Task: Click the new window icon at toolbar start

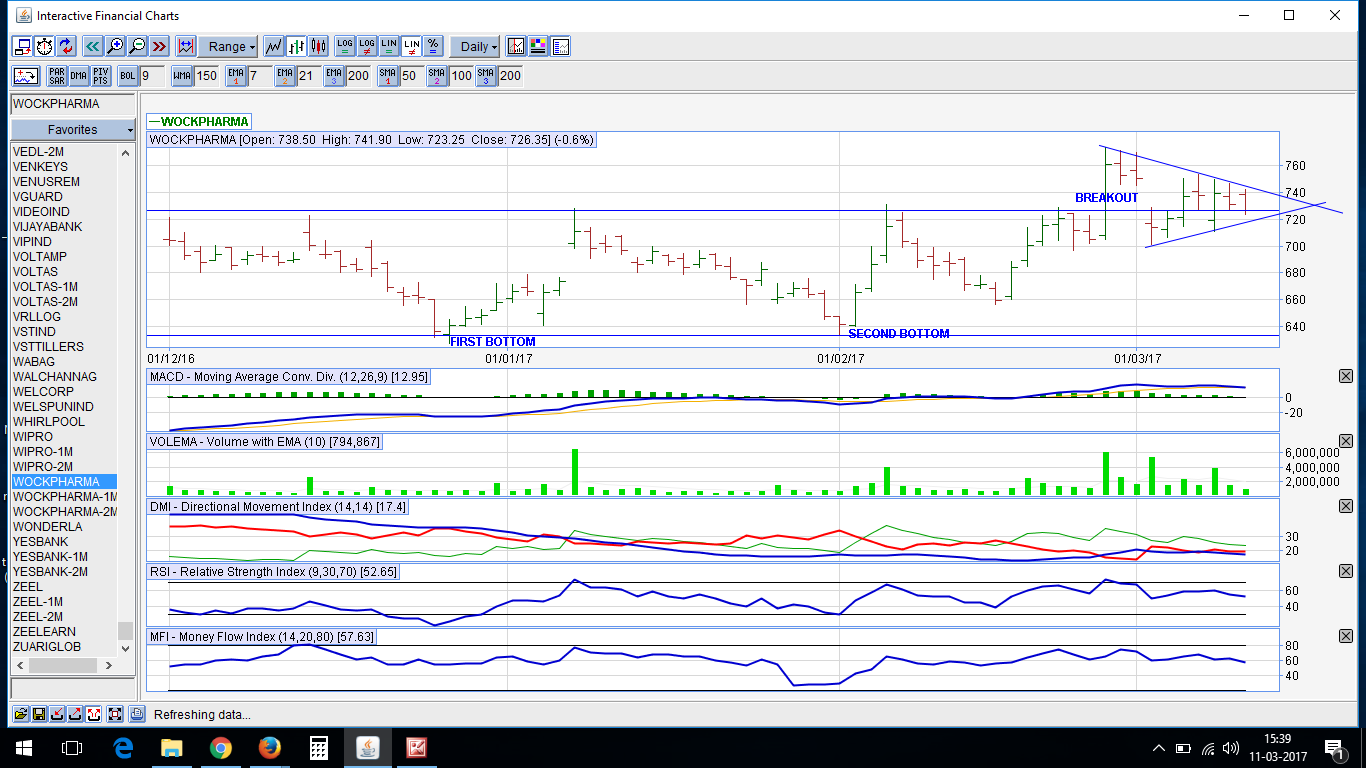Action: (x=22, y=46)
